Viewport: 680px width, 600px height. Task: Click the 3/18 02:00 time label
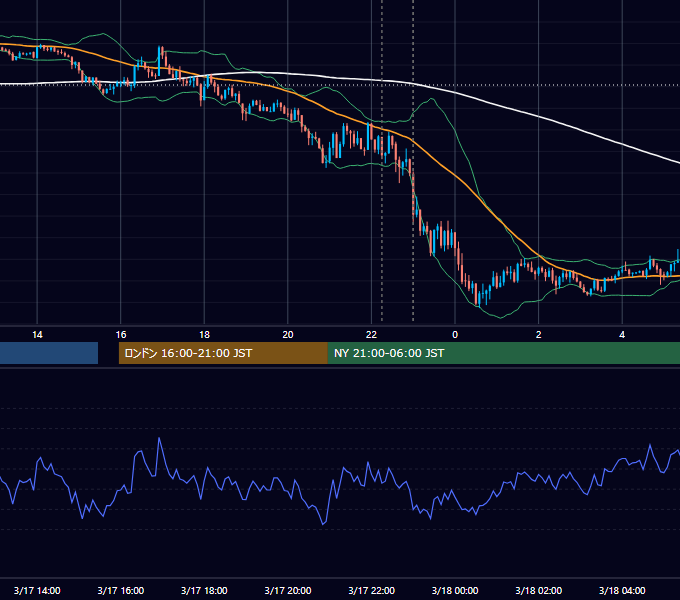pyautogui.click(x=539, y=590)
